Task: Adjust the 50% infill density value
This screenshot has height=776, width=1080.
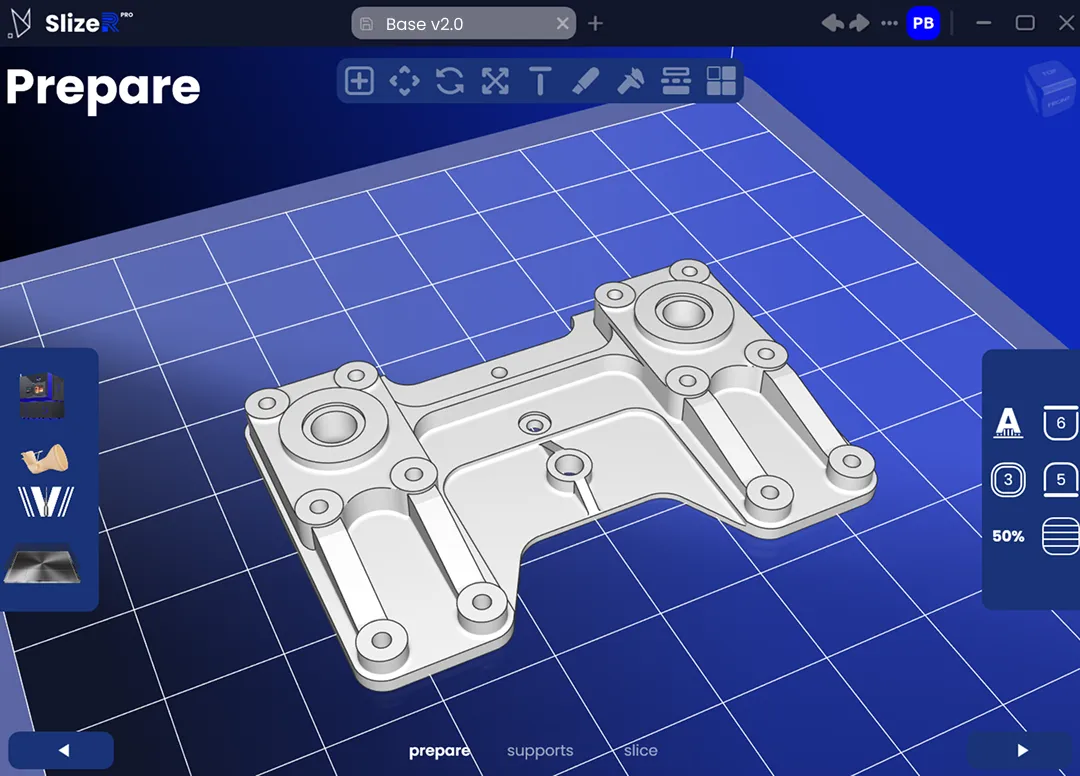Action: [1008, 536]
